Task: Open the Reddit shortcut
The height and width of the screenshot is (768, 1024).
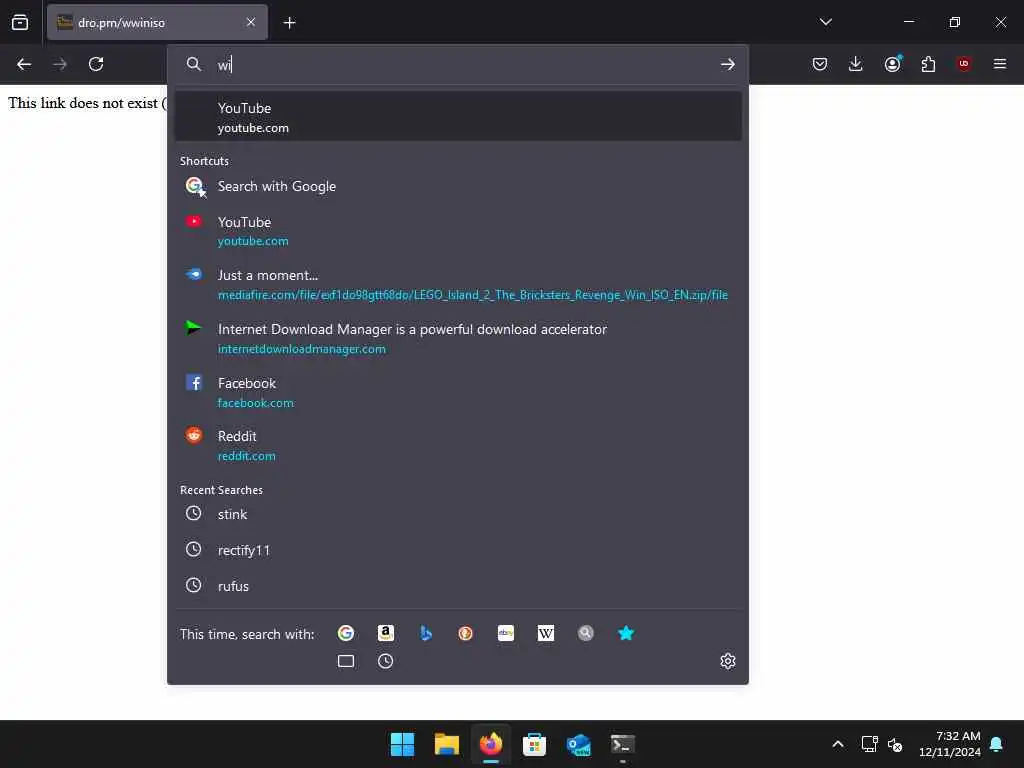Action: tap(458, 445)
